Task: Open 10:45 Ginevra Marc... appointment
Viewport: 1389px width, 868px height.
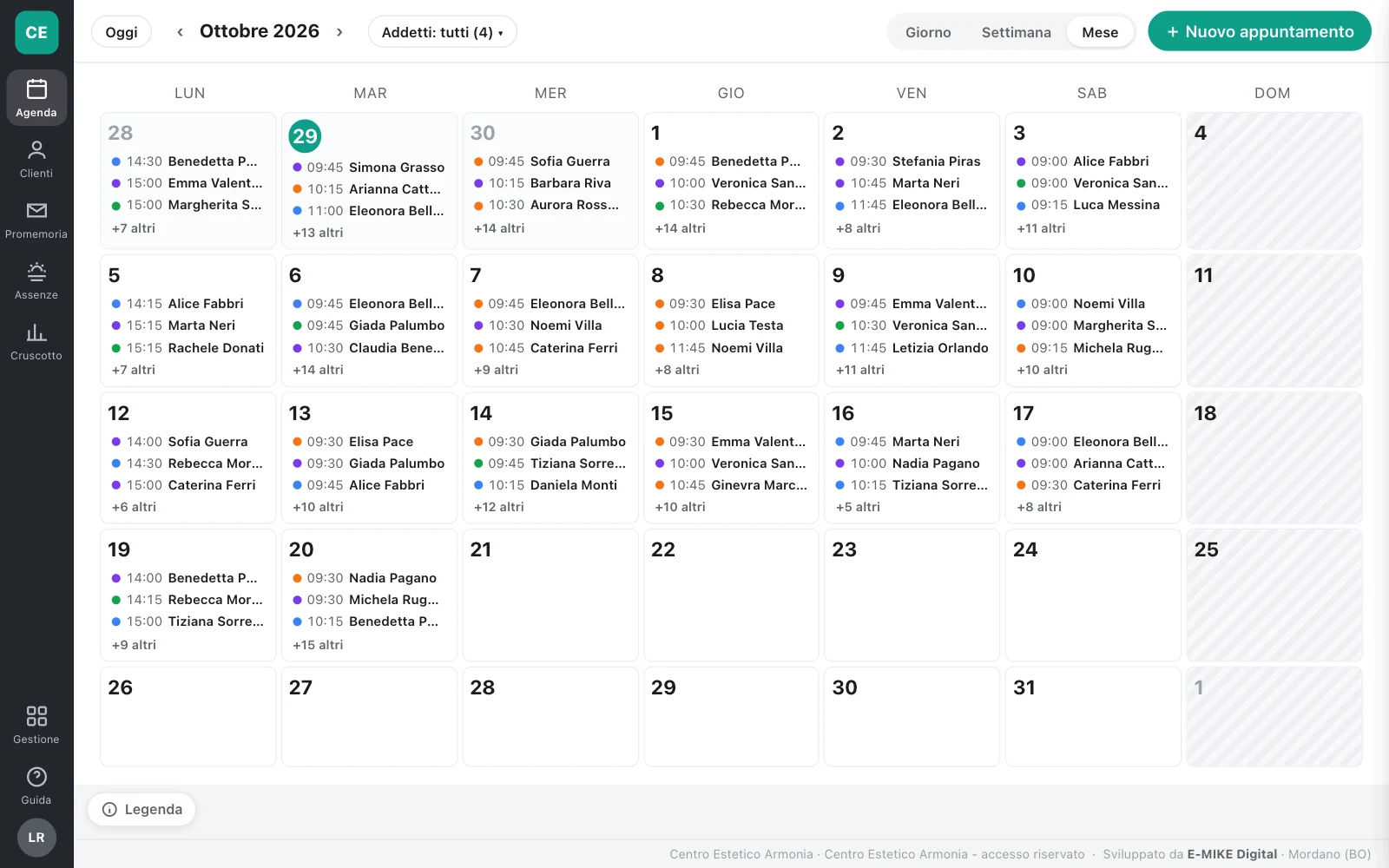Action: (731, 485)
